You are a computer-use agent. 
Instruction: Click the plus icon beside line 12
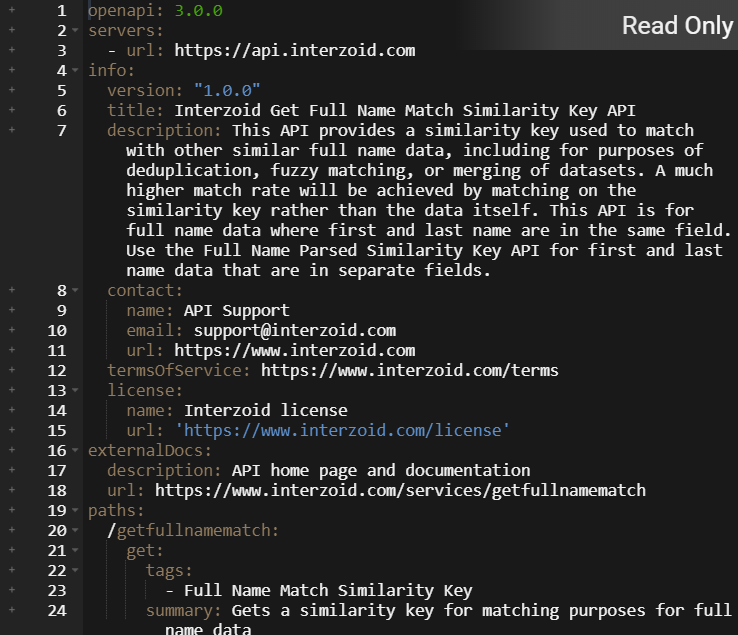click(12, 370)
